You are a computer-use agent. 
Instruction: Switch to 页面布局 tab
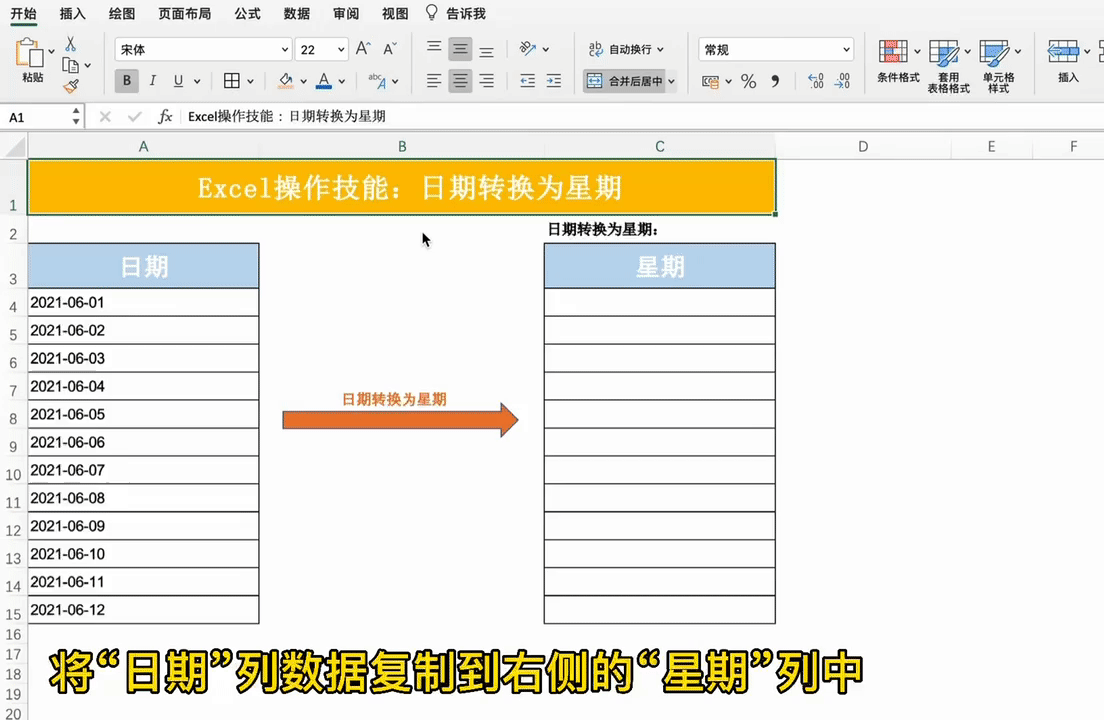[x=184, y=13]
